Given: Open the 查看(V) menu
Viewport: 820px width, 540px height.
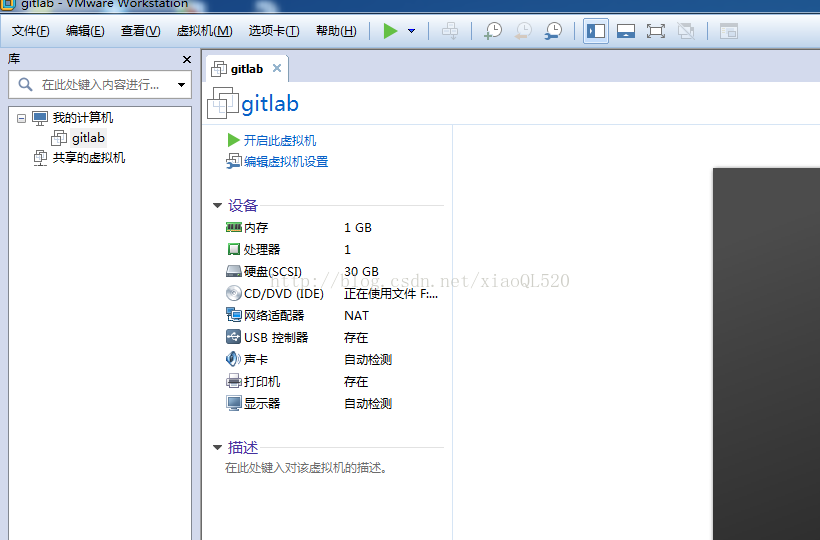Looking at the screenshot, I should pyautogui.click(x=140, y=31).
